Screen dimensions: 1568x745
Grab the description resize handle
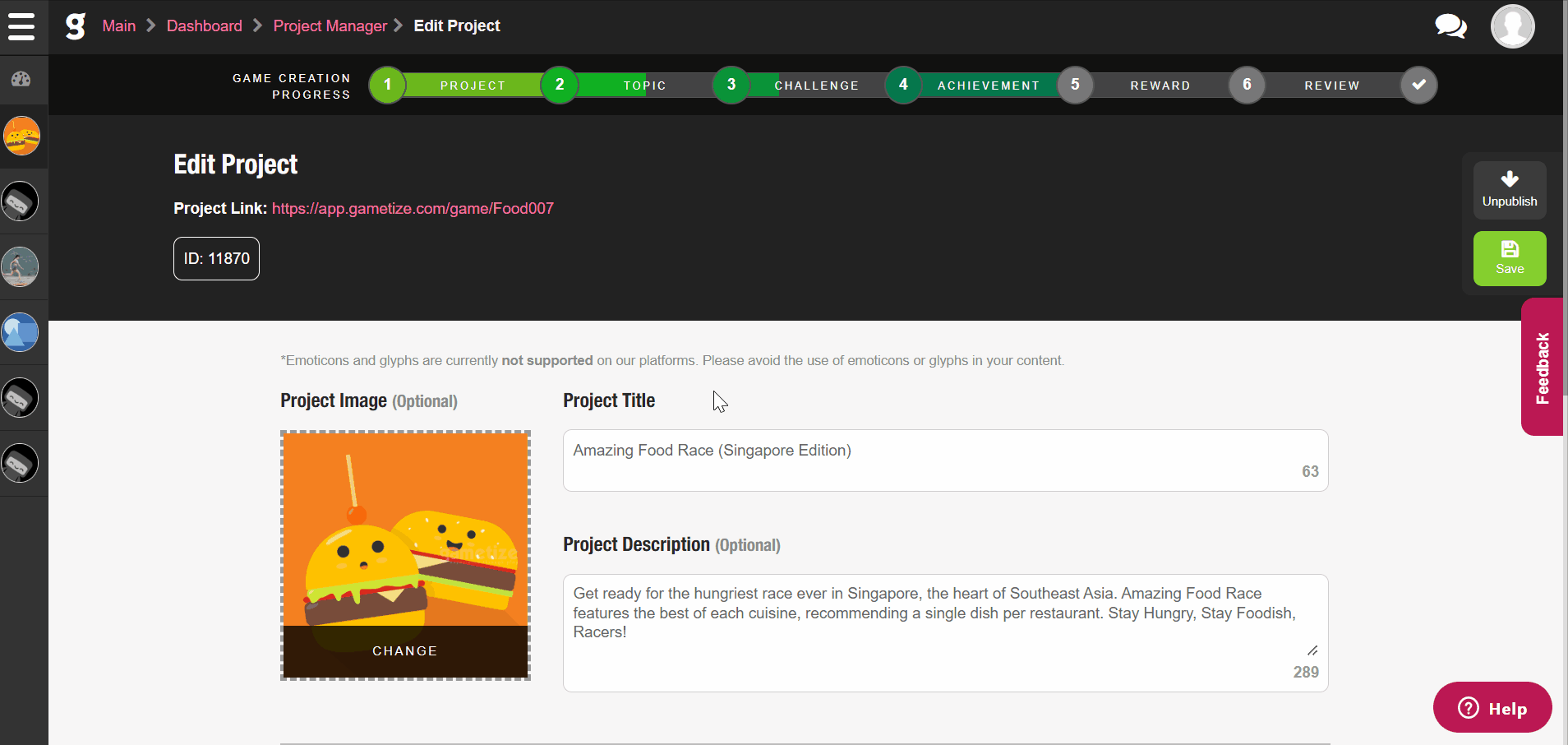coord(1312,650)
